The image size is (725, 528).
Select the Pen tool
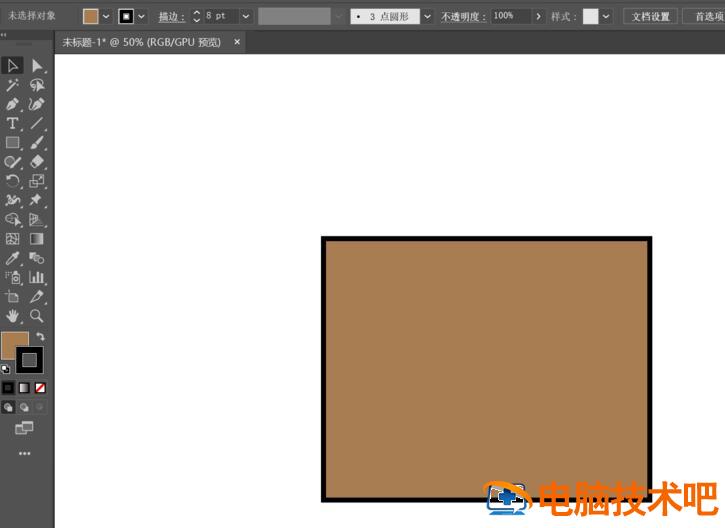(12, 104)
